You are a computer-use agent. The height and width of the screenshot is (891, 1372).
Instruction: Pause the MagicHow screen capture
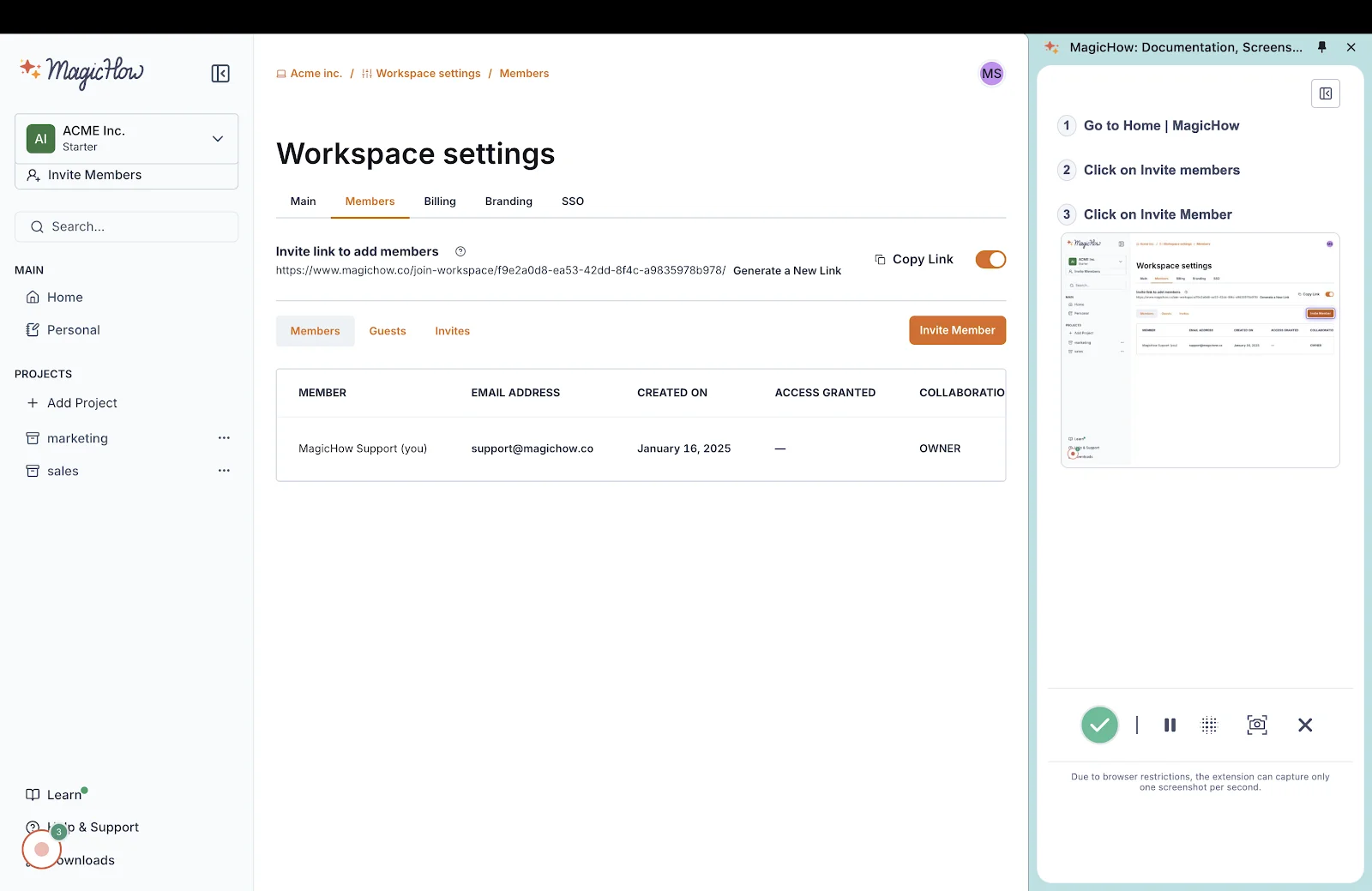1169,725
